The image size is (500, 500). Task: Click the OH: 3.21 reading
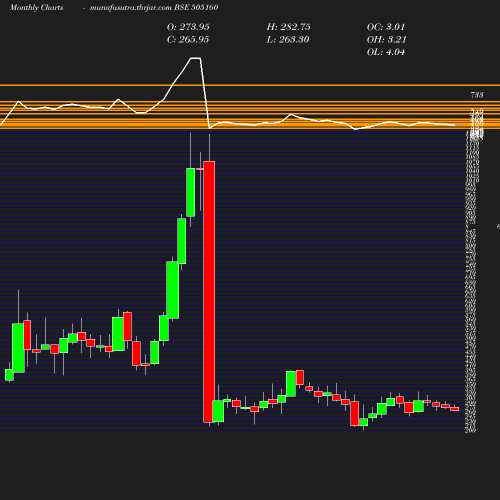coord(386,39)
